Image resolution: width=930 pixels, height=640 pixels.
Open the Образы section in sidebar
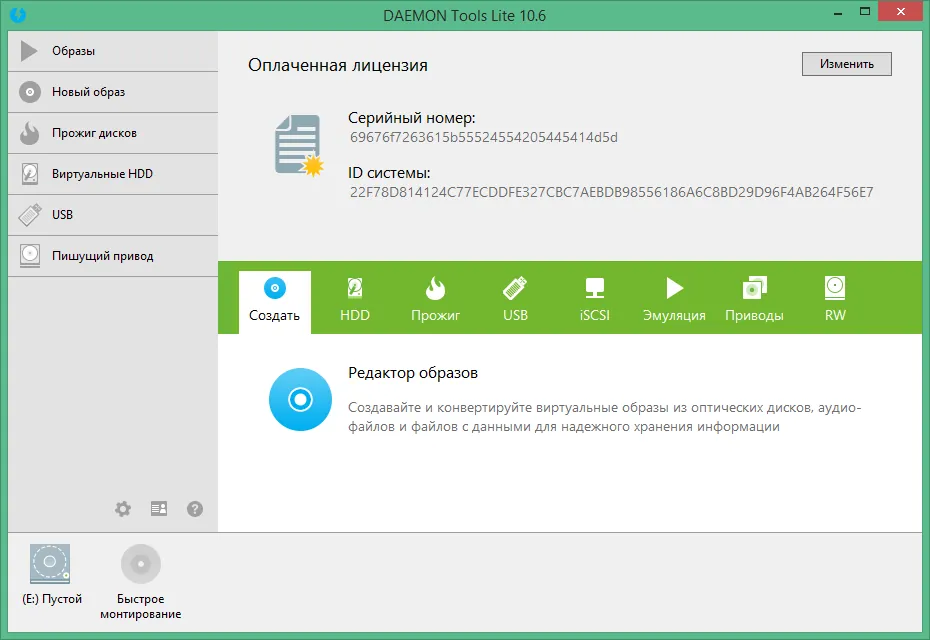point(113,51)
